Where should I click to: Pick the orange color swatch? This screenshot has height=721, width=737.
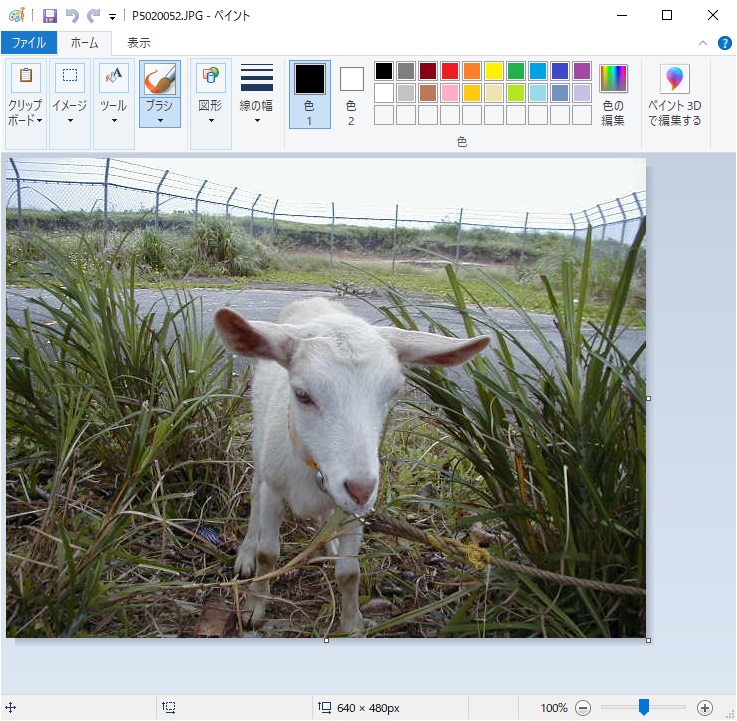[472, 71]
